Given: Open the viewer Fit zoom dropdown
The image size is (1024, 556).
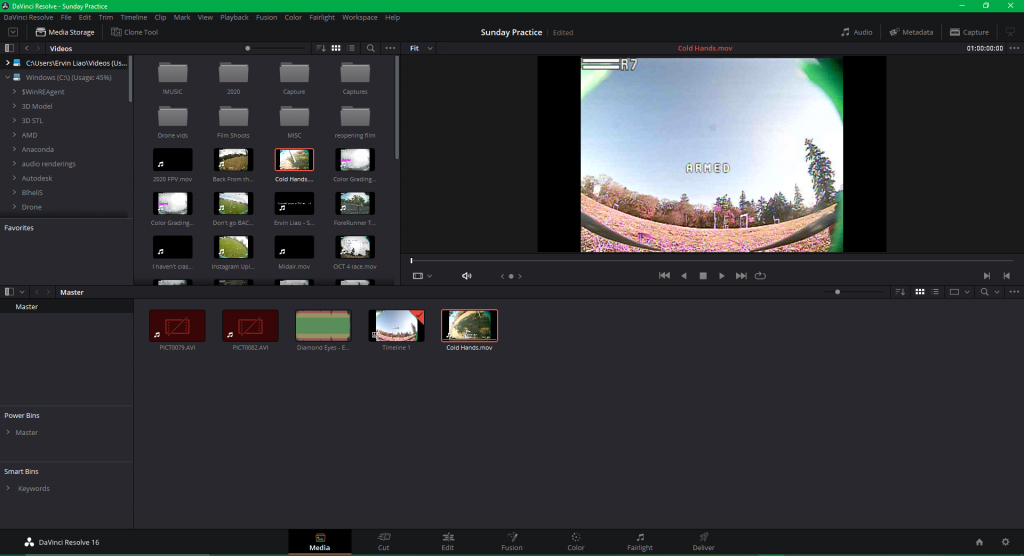Looking at the screenshot, I should [421, 48].
